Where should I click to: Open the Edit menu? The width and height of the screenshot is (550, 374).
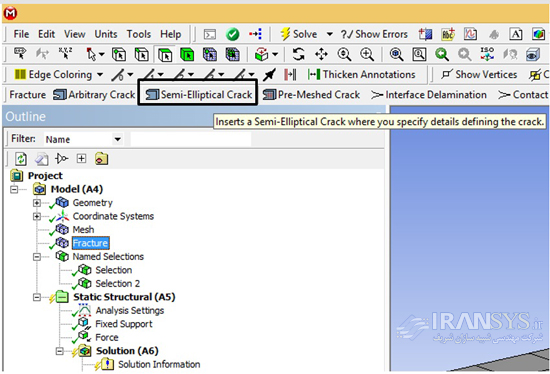[46, 34]
